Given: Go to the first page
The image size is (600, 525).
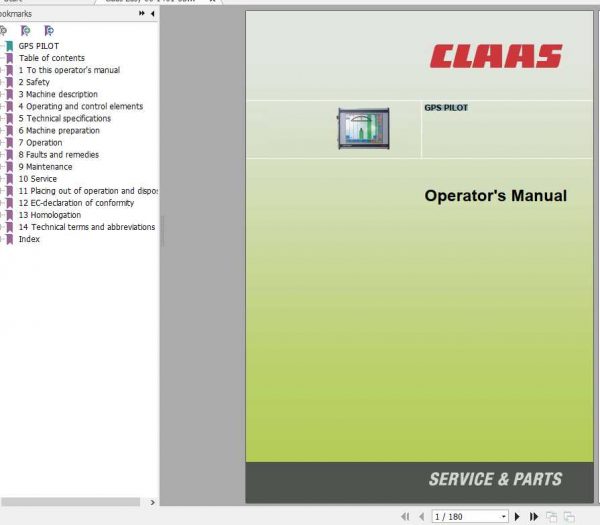Looking at the screenshot, I should tap(405, 517).
